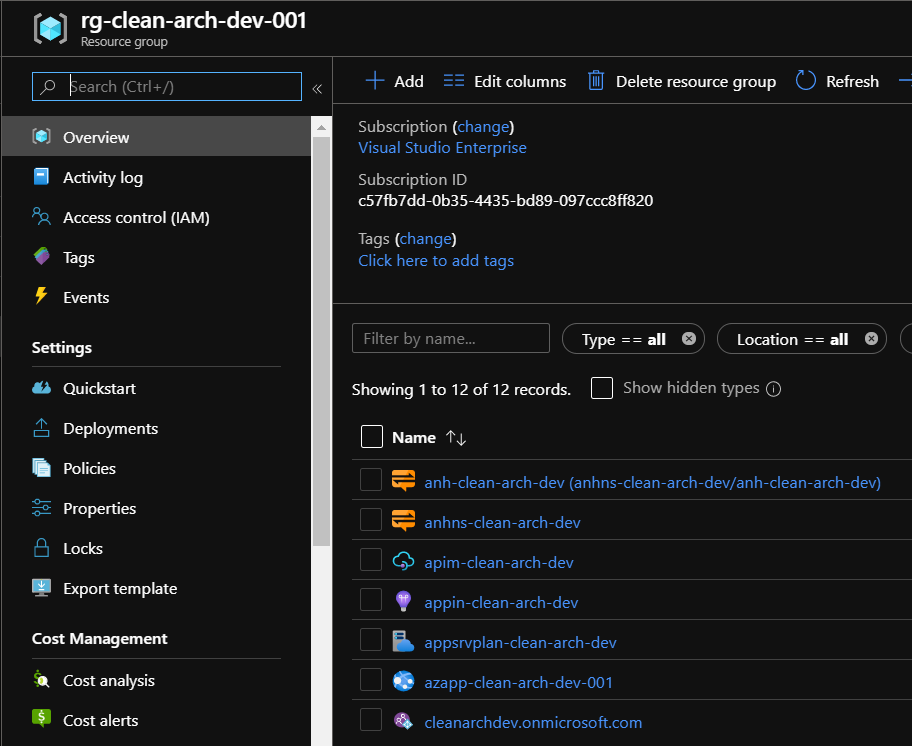Screen dimensions: 912x746
Task: Click the web app globe icon for azapp-clean-arch-dev-001
Action: click(403, 681)
